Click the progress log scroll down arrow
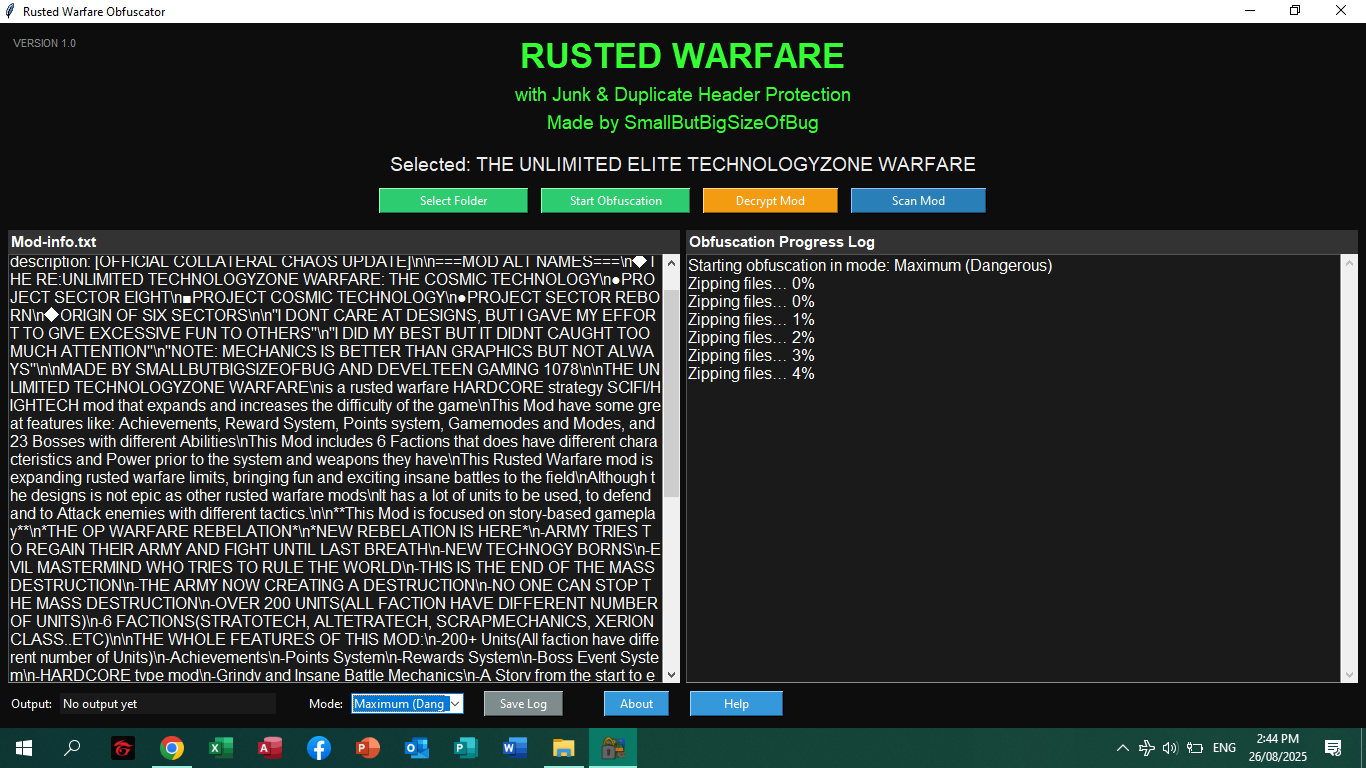1366x768 pixels. pos(1349,675)
